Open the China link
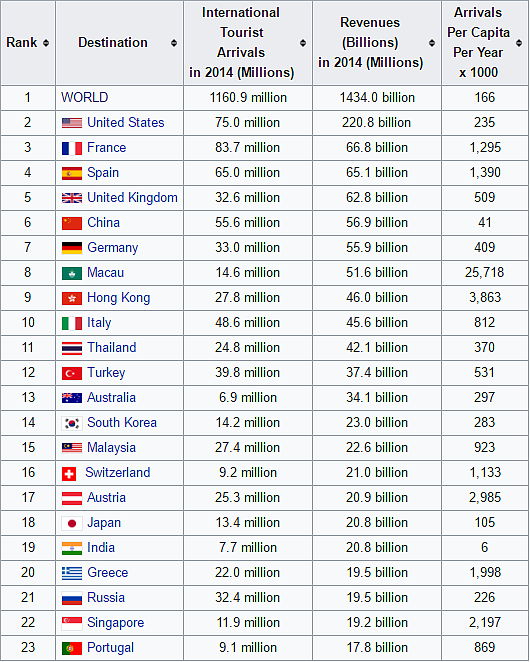 click(x=103, y=222)
